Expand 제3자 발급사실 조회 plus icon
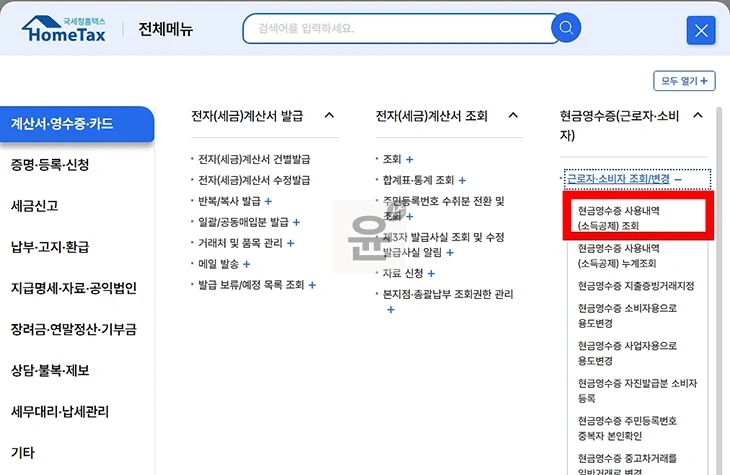 click(450, 253)
